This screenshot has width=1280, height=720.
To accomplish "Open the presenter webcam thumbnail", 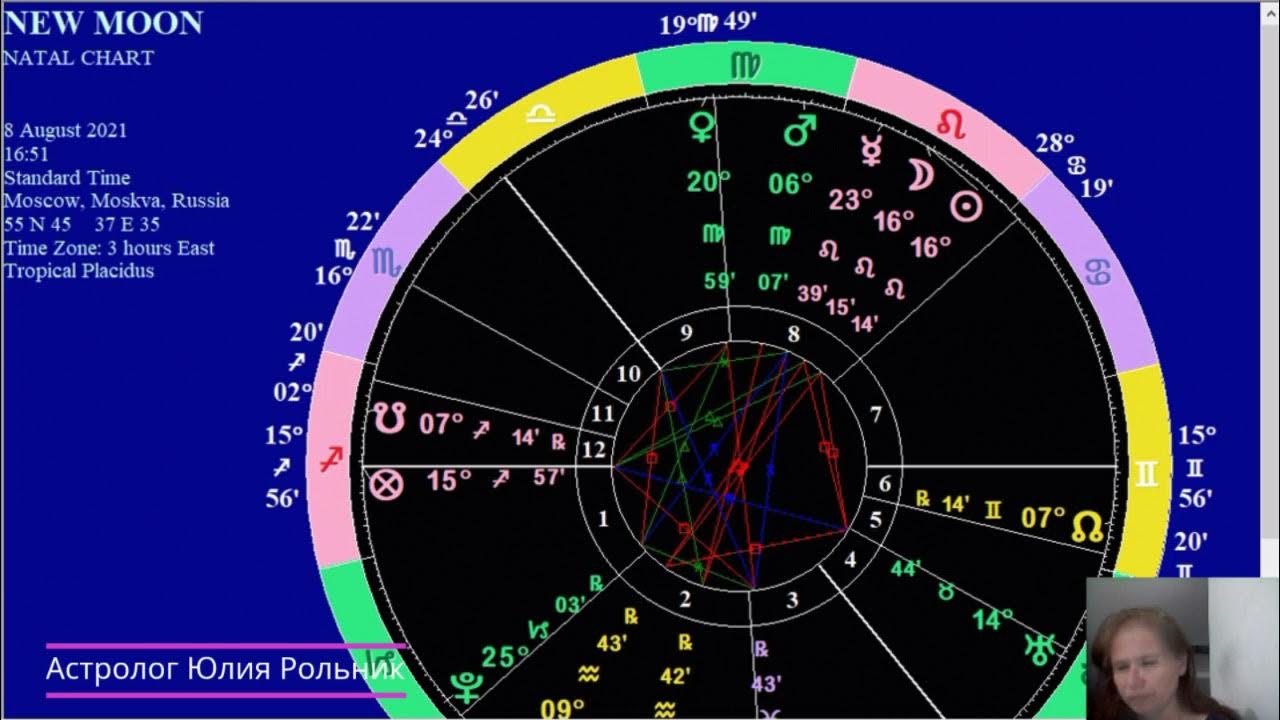I will point(1183,648).
